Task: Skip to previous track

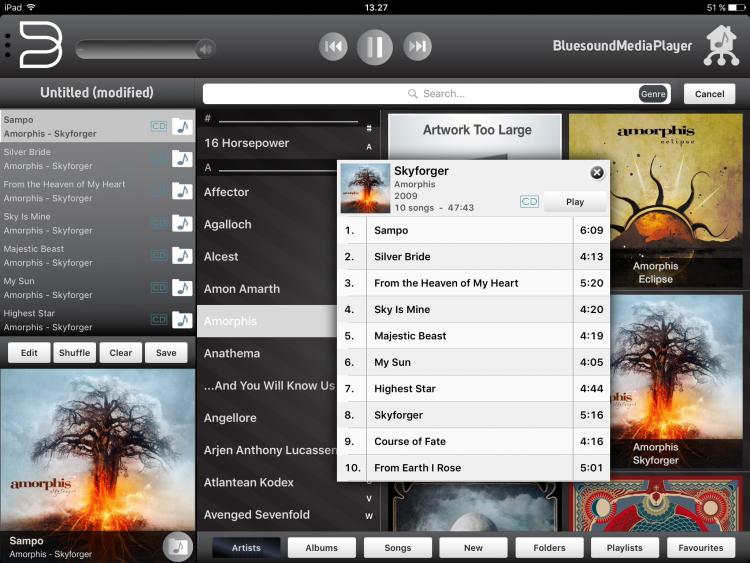Action: [x=333, y=46]
